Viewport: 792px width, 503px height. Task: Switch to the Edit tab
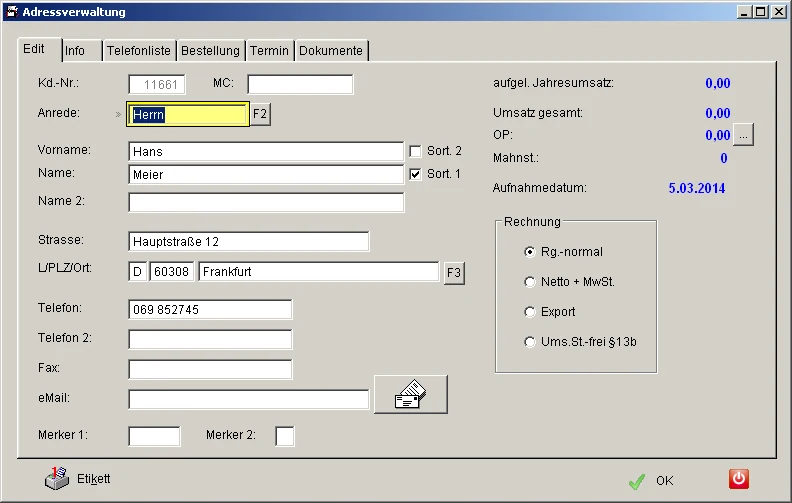coord(40,49)
